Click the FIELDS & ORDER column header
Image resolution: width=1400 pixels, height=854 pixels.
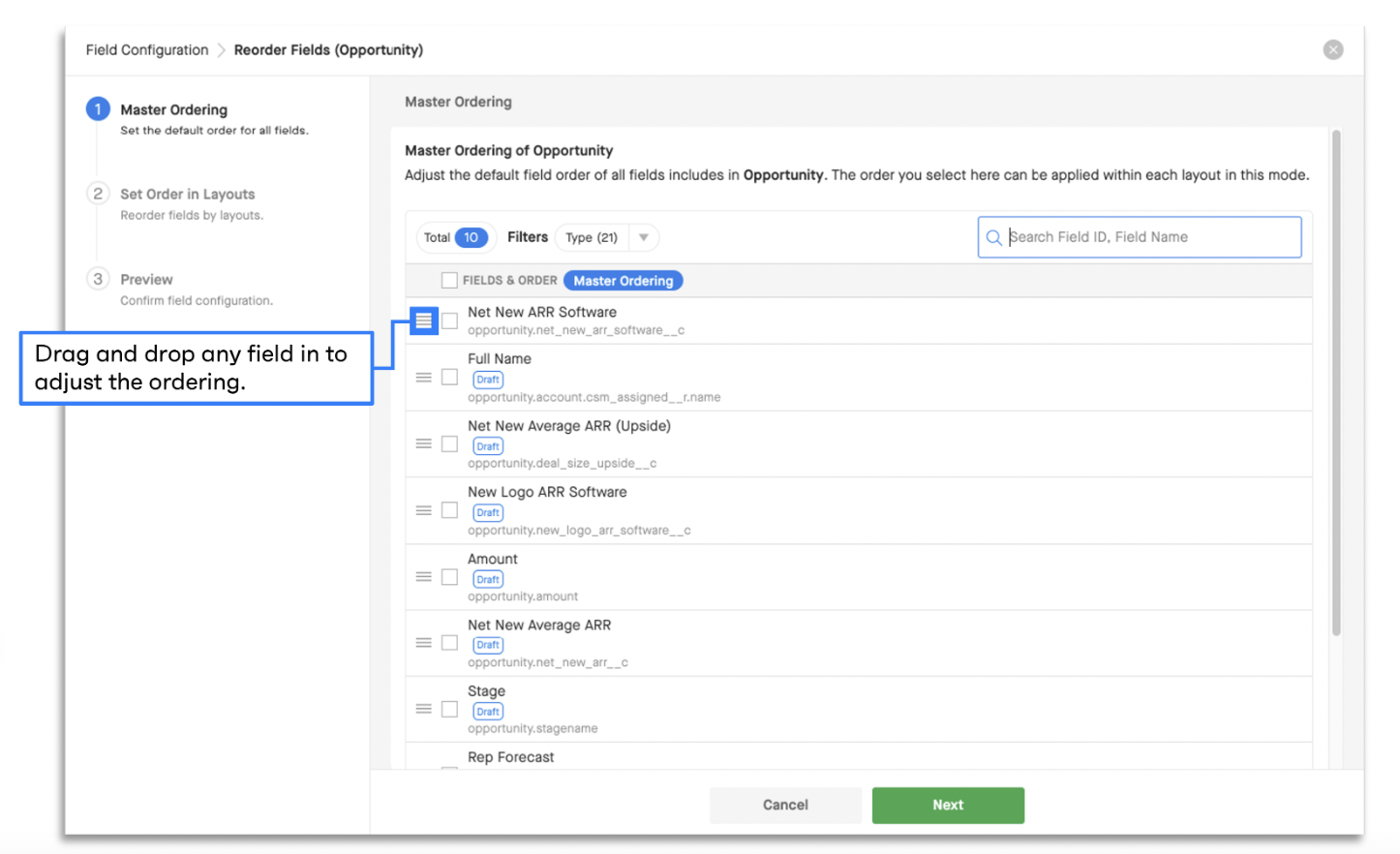510,281
